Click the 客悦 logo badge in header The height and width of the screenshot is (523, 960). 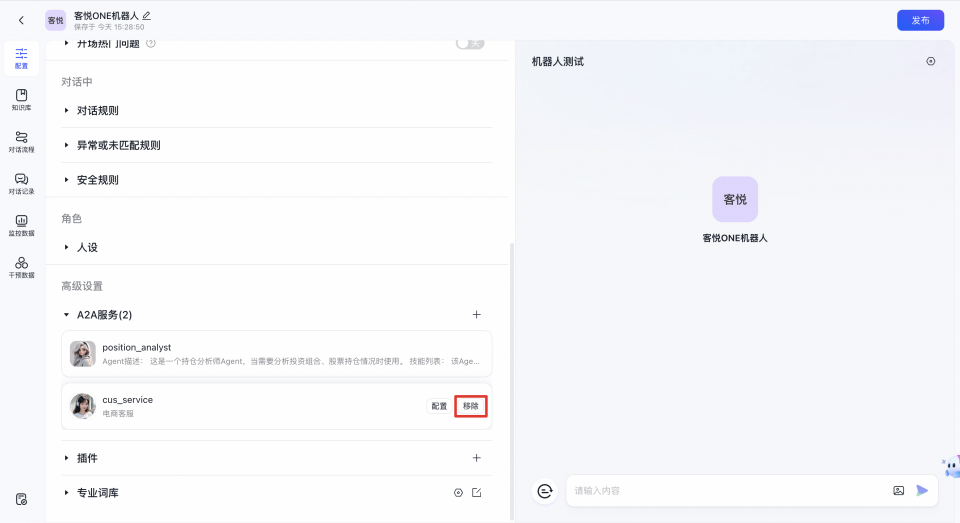pyautogui.click(x=56, y=20)
